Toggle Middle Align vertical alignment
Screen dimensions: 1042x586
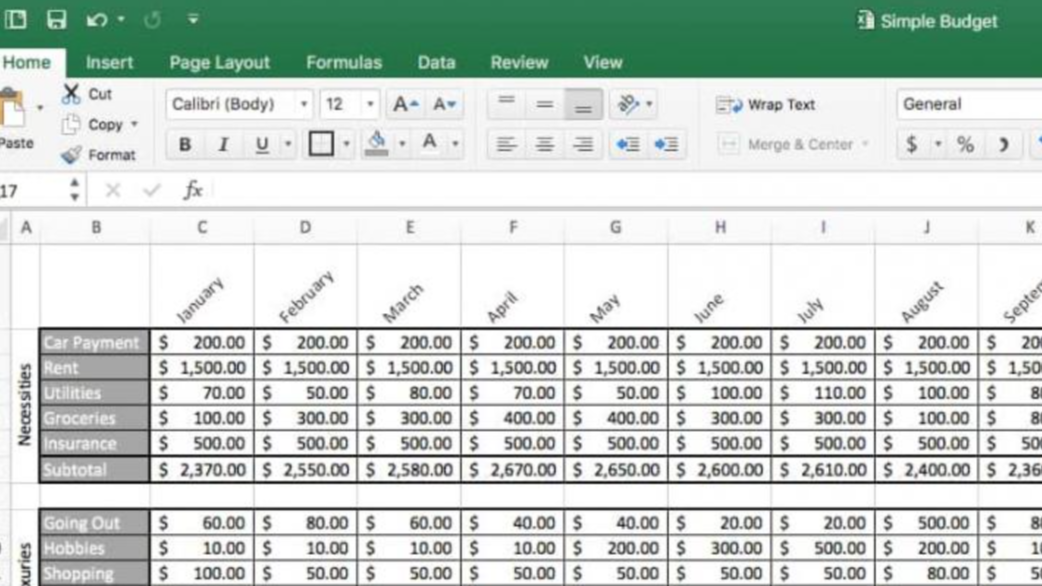pyautogui.click(x=545, y=104)
